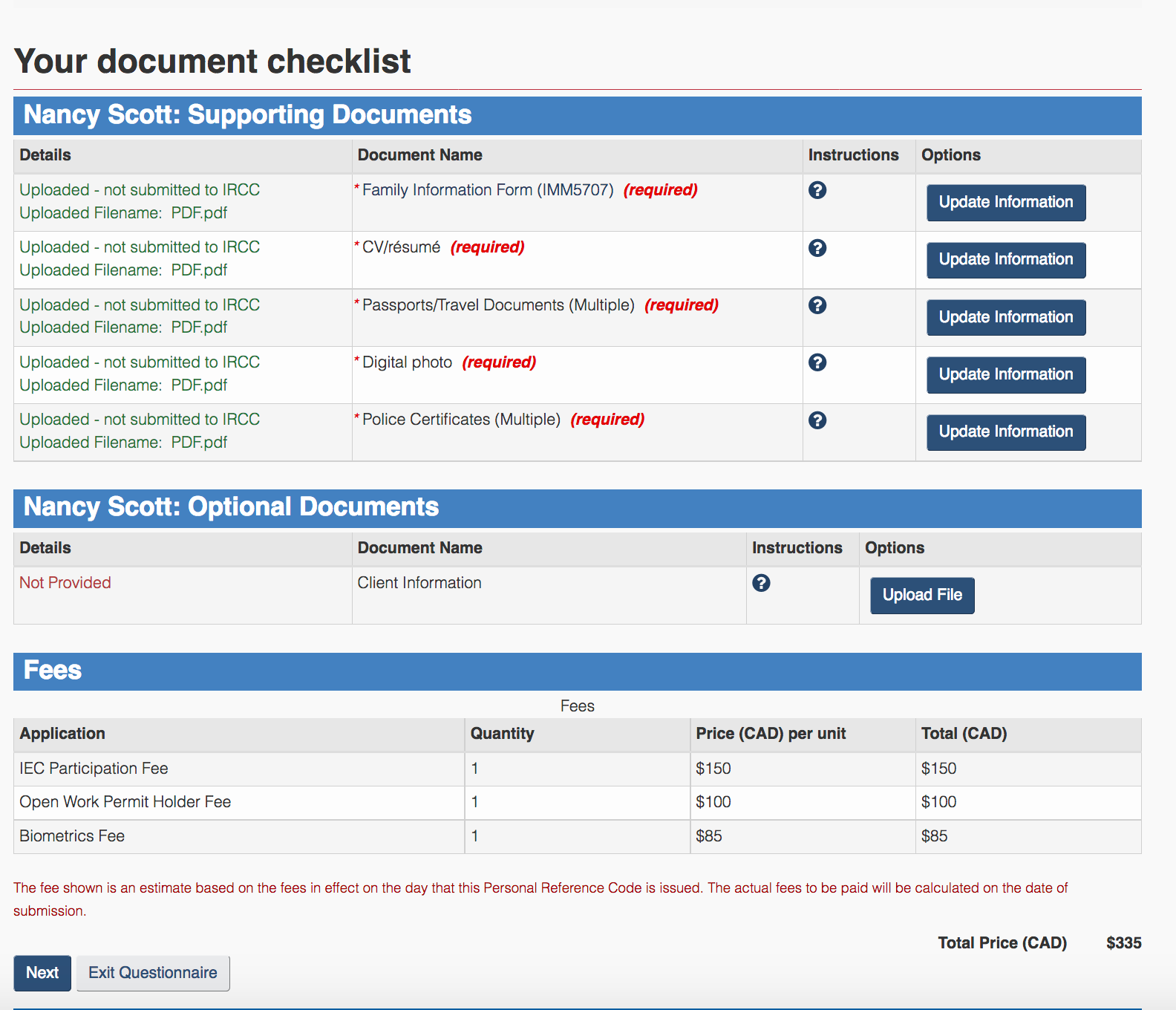Select 'Family Information Form (IMM5707)' text

[488, 190]
